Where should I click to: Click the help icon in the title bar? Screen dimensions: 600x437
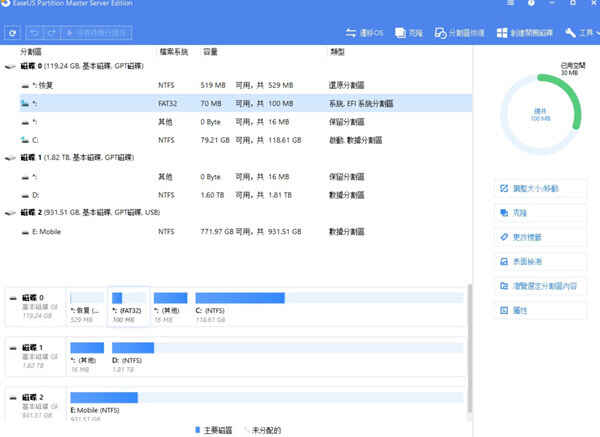(x=531, y=3)
